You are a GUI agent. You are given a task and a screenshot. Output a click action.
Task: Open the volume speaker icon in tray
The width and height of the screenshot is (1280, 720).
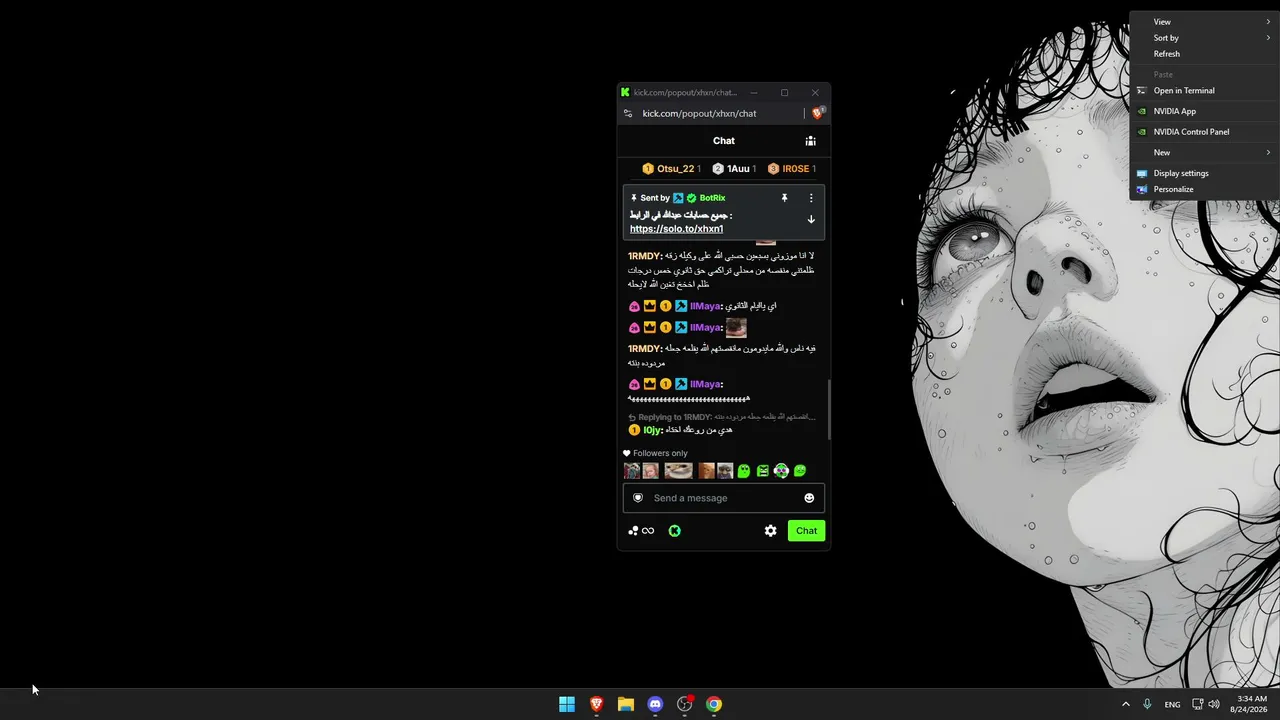1214,704
